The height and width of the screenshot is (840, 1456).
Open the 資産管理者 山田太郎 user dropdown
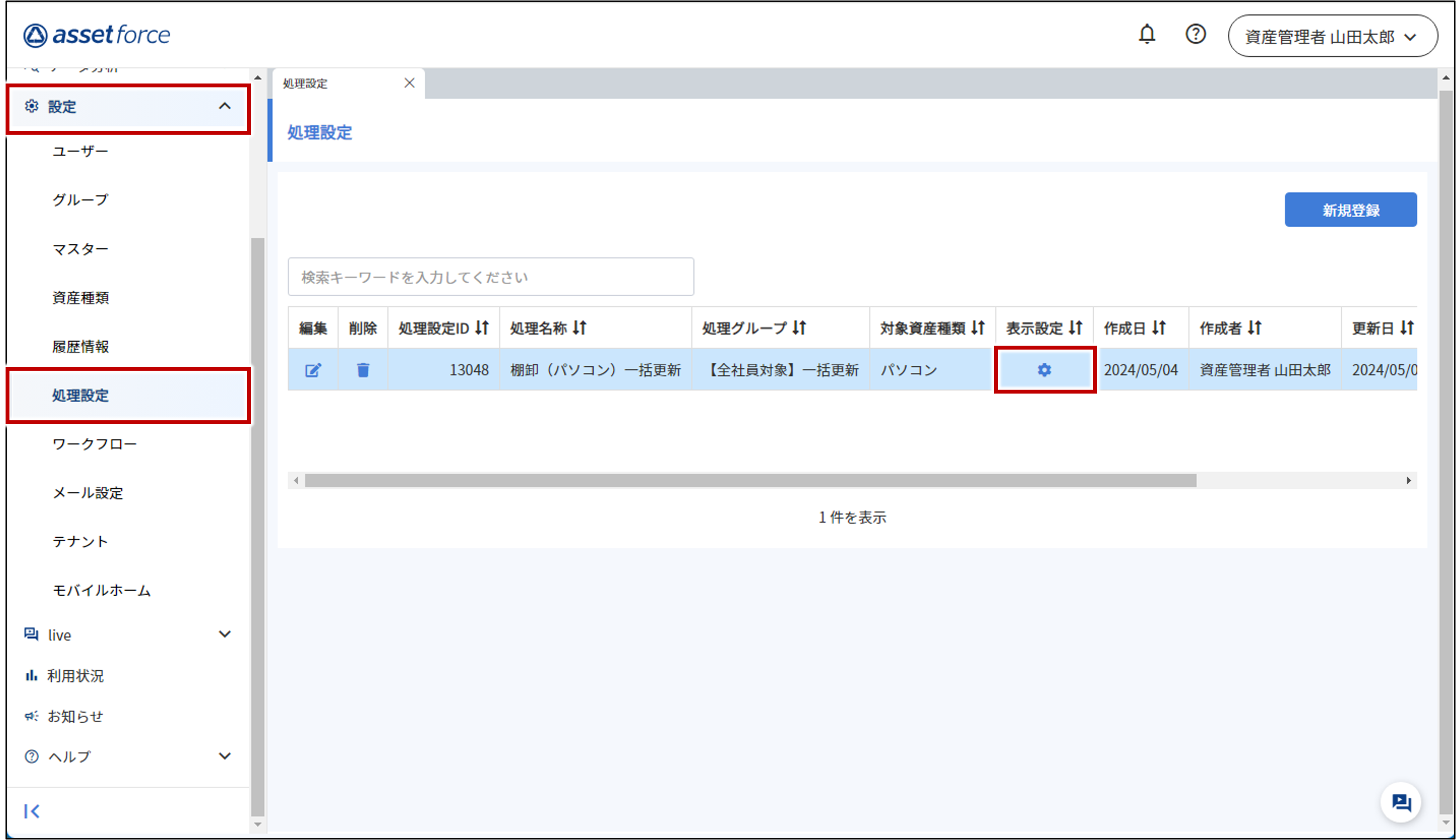pyautogui.click(x=1332, y=36)
